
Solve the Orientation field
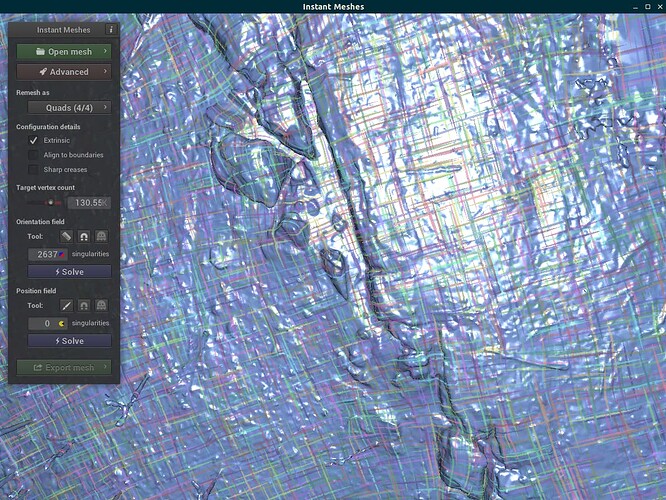tap(70, 272)
